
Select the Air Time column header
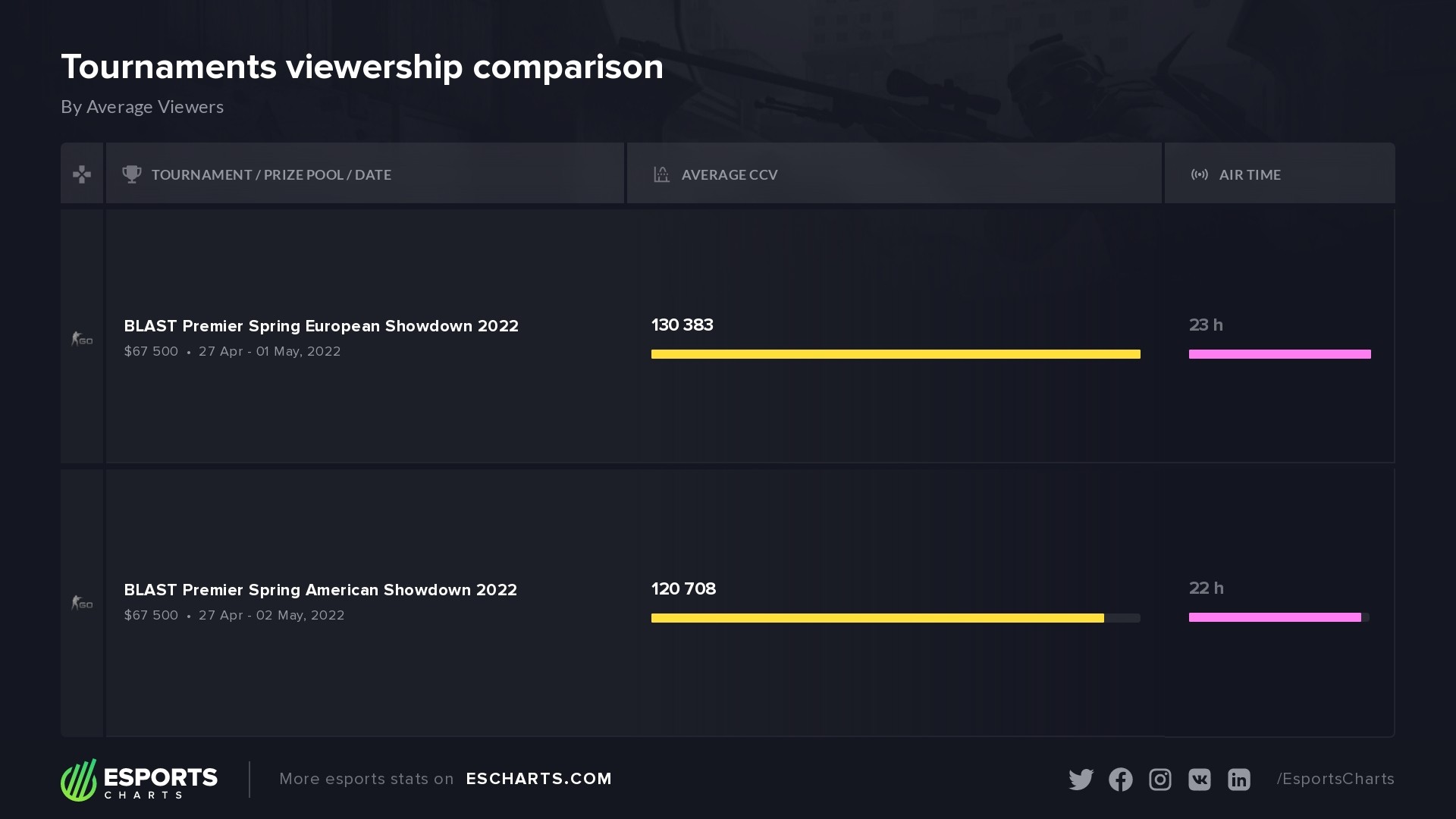coord(1250,174)
